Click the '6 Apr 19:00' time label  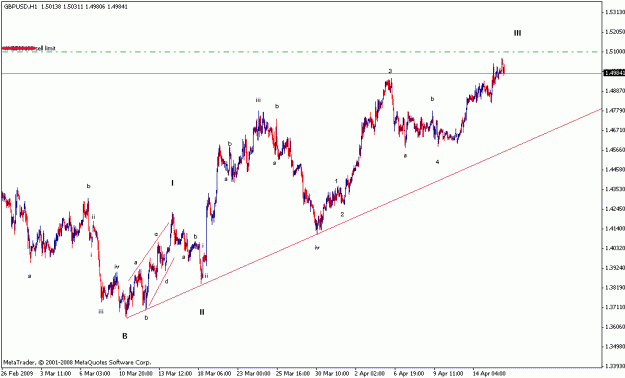point(409,374)
